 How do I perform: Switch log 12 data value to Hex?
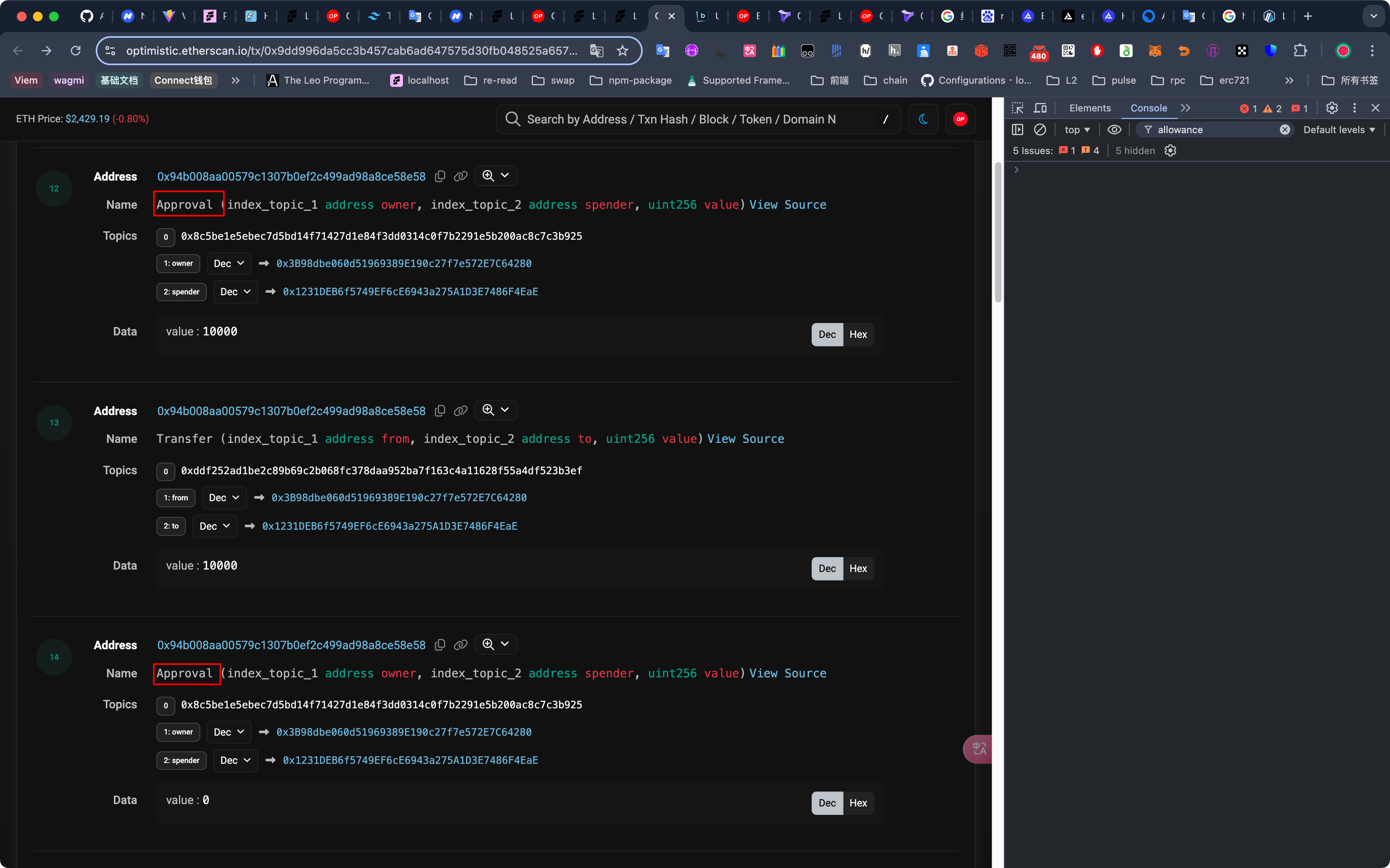[858, 334]
